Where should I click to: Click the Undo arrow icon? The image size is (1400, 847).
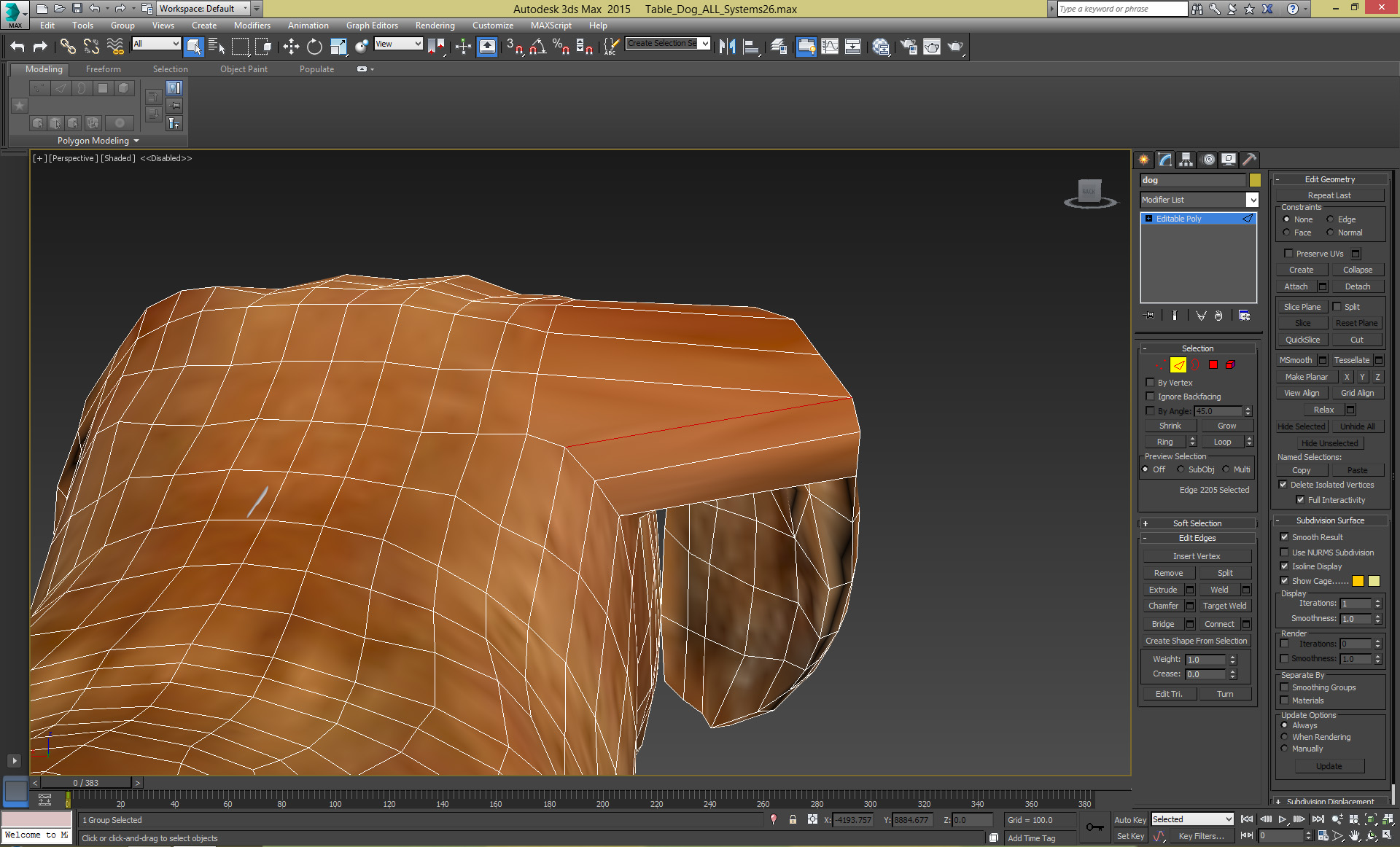pos(19,46)
